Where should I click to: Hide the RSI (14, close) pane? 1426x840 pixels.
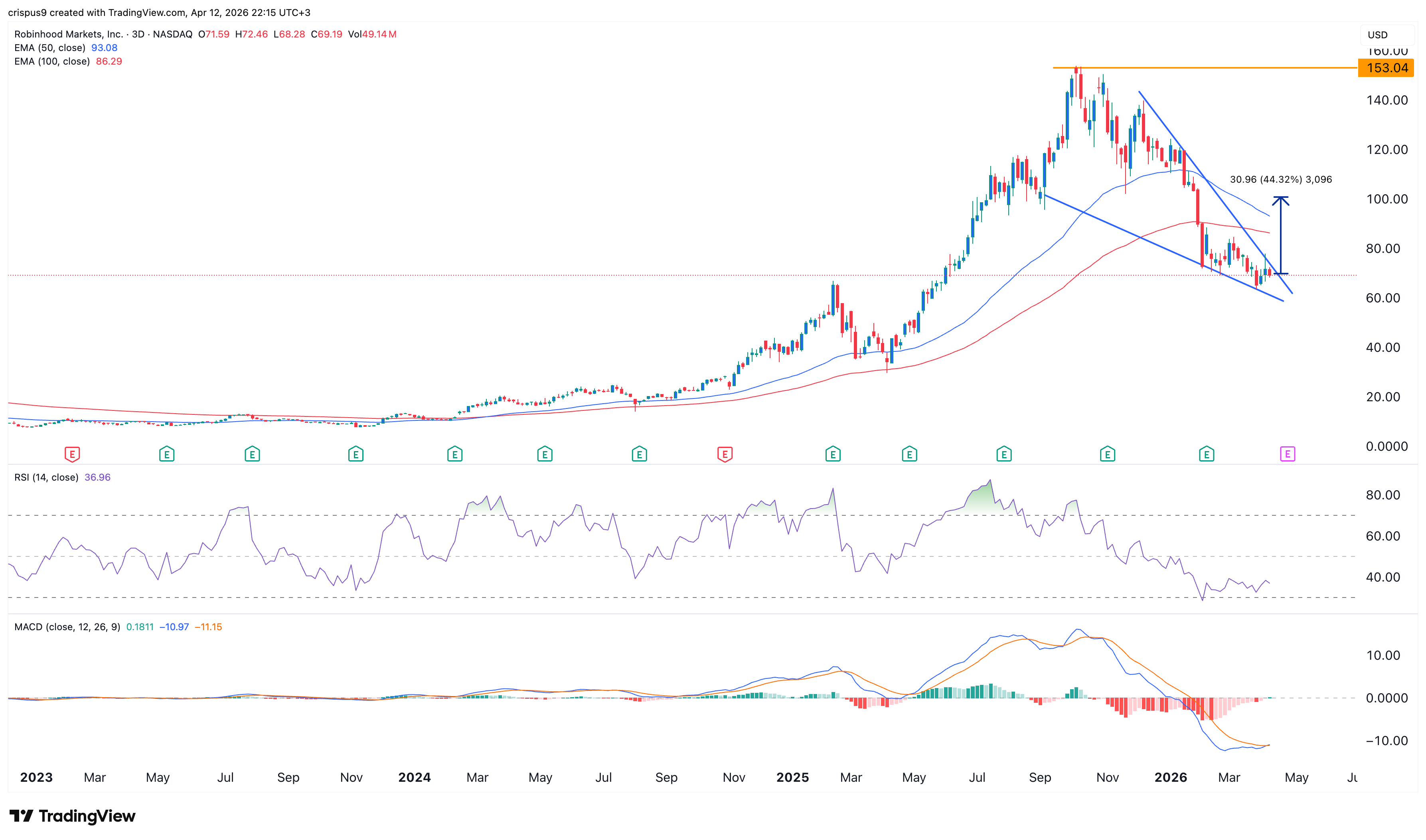click(47, 477)
